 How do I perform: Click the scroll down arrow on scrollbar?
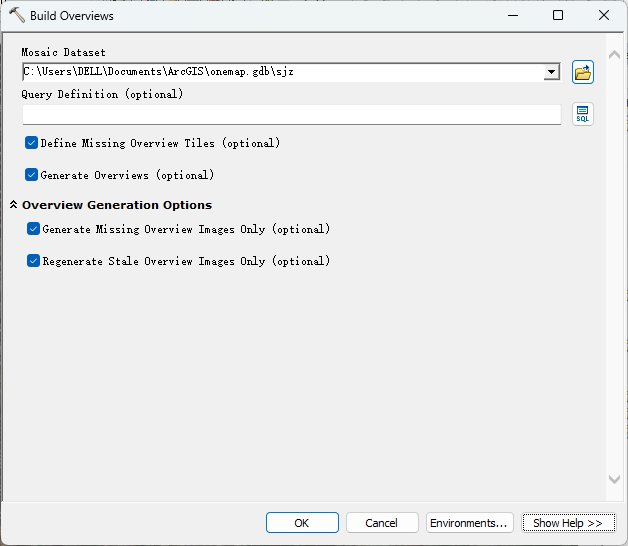pos(614,479)
